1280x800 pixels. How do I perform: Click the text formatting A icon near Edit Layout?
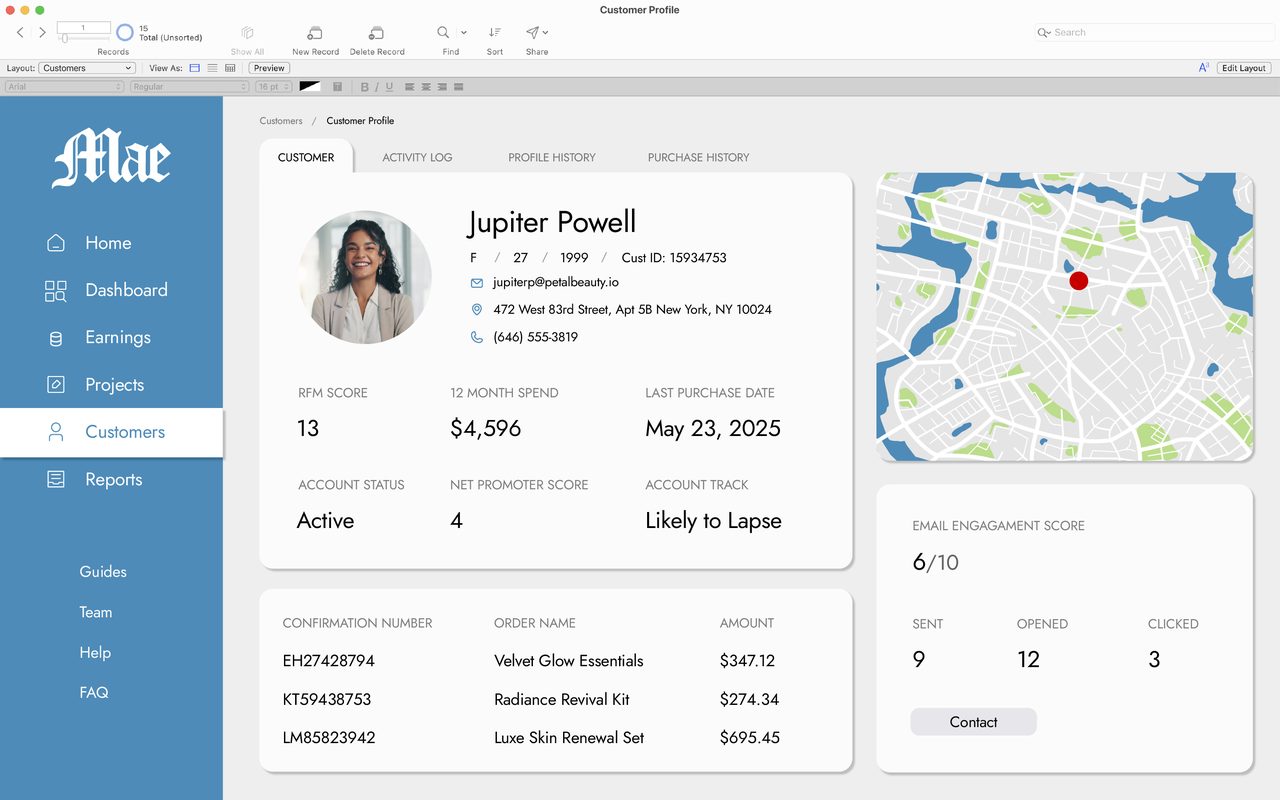(x=1204, y=68)
